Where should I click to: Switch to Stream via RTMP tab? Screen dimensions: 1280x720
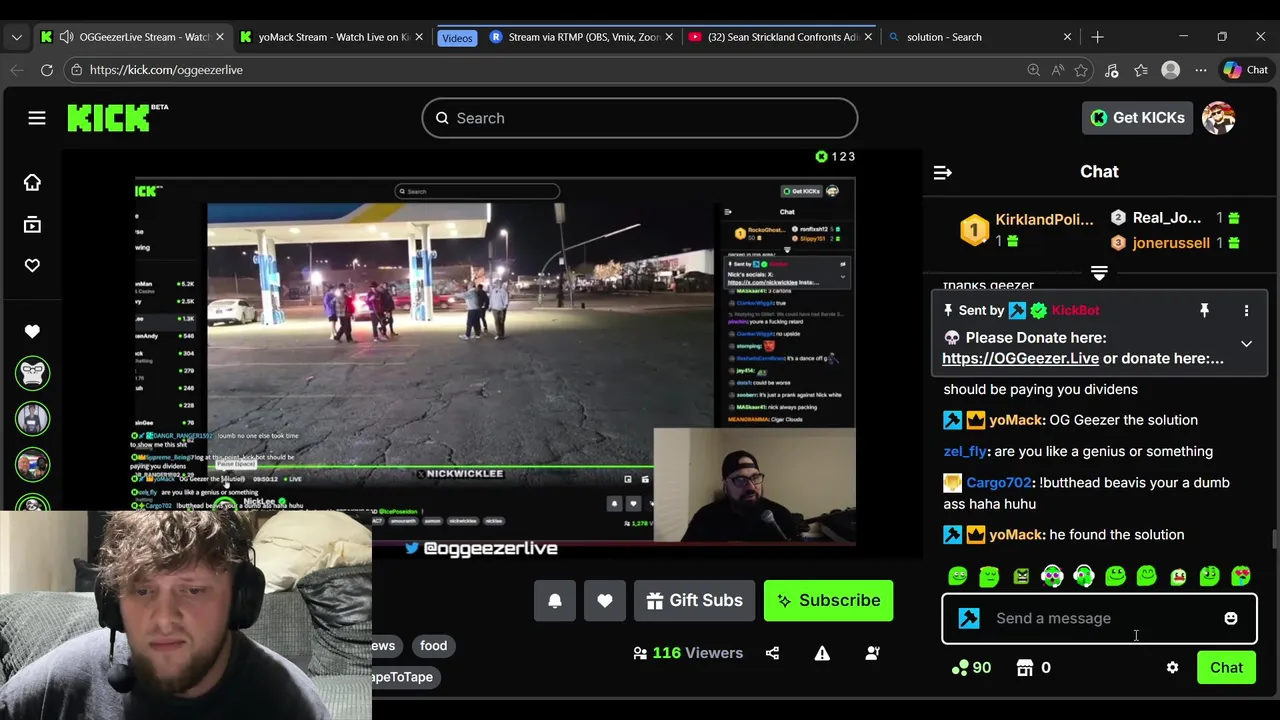coord(583,37)
